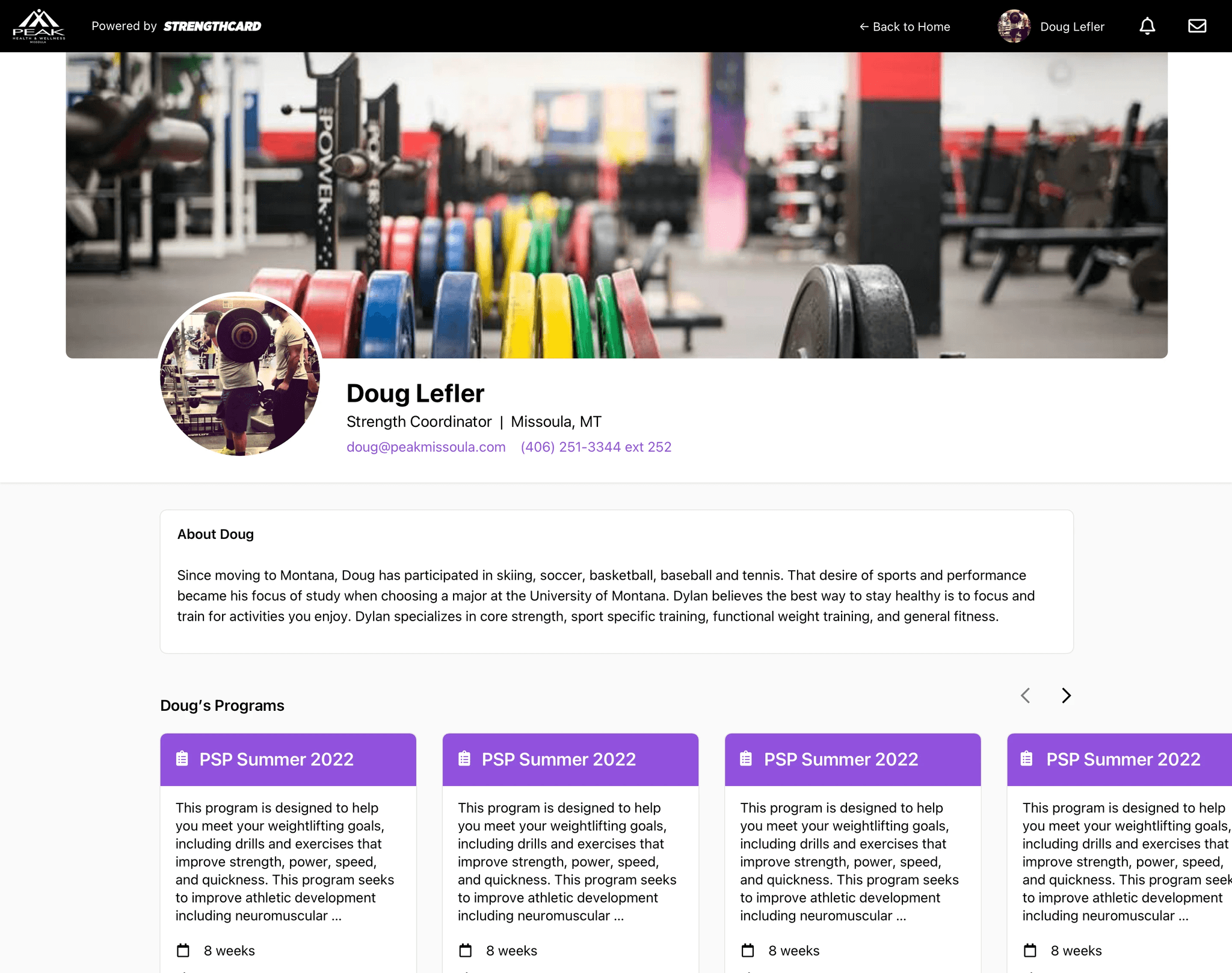Click the Peak Health & Wellness logo
Image resolution: width=1232 pixels, height=973 pixels.
coord(39,26)
